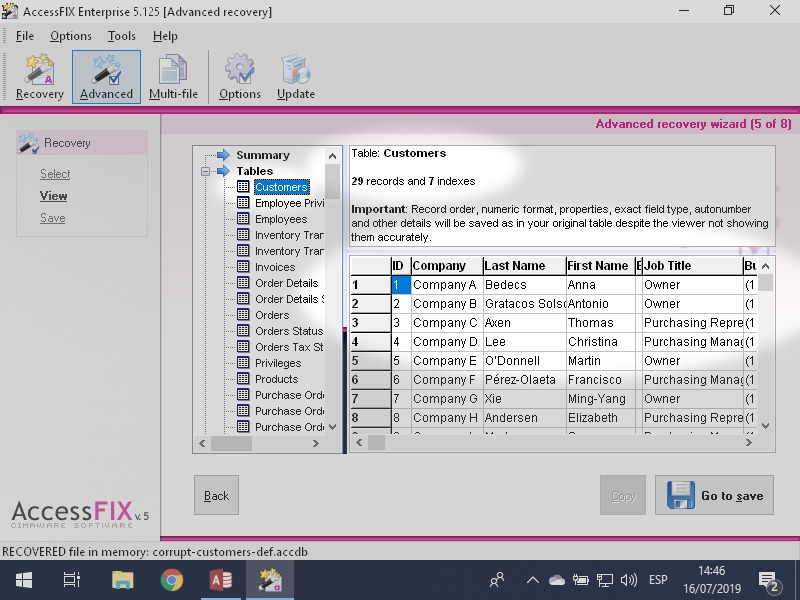Open the File menu
This screenshot has width=800, height=600.
[x=25, y=36]
